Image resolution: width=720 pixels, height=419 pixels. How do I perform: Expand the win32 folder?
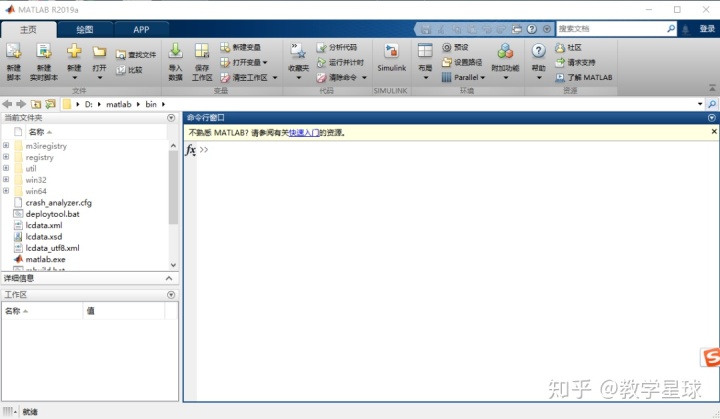click(x=6, y=179)
